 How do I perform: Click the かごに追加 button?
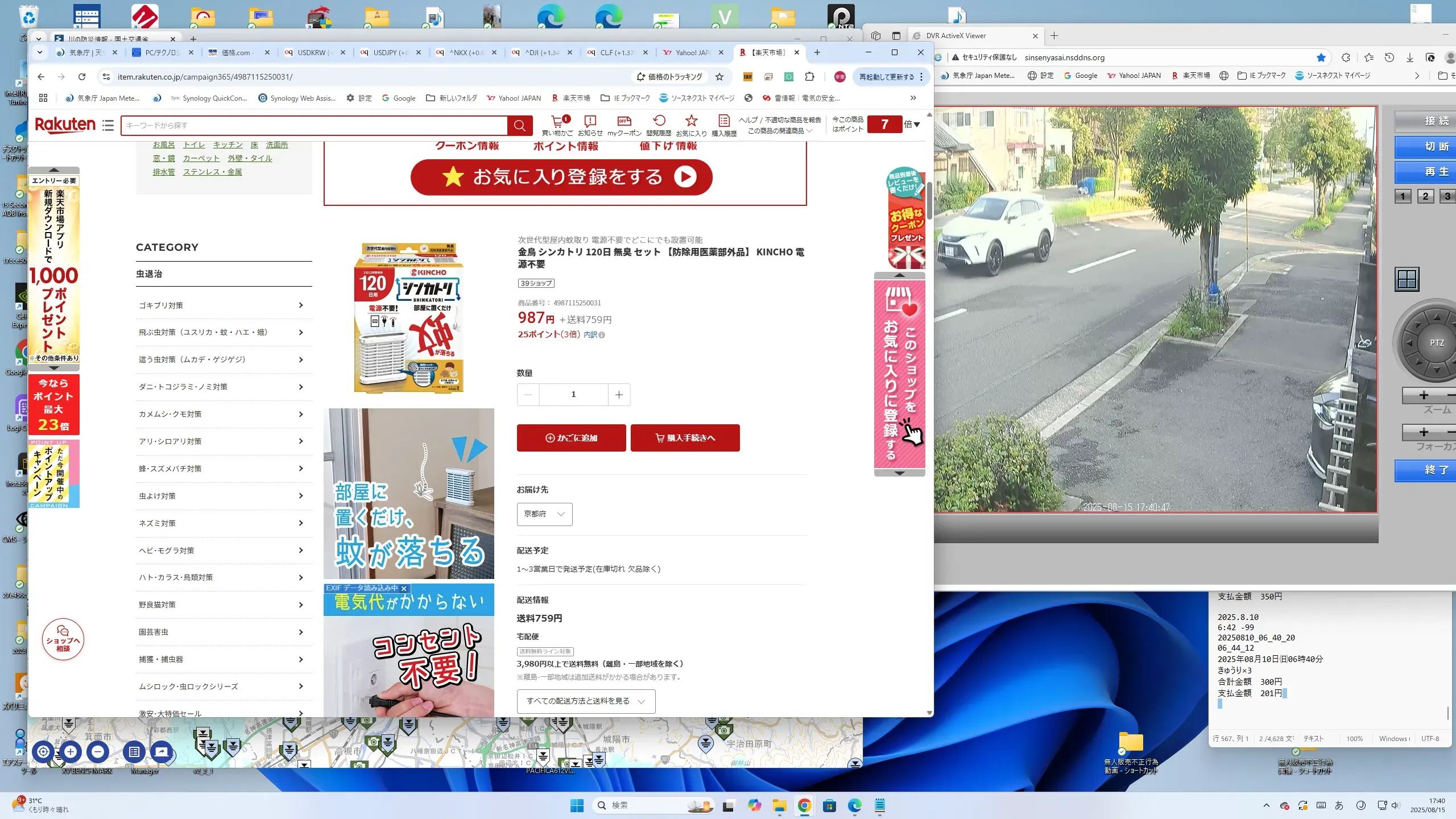[571, 438]
